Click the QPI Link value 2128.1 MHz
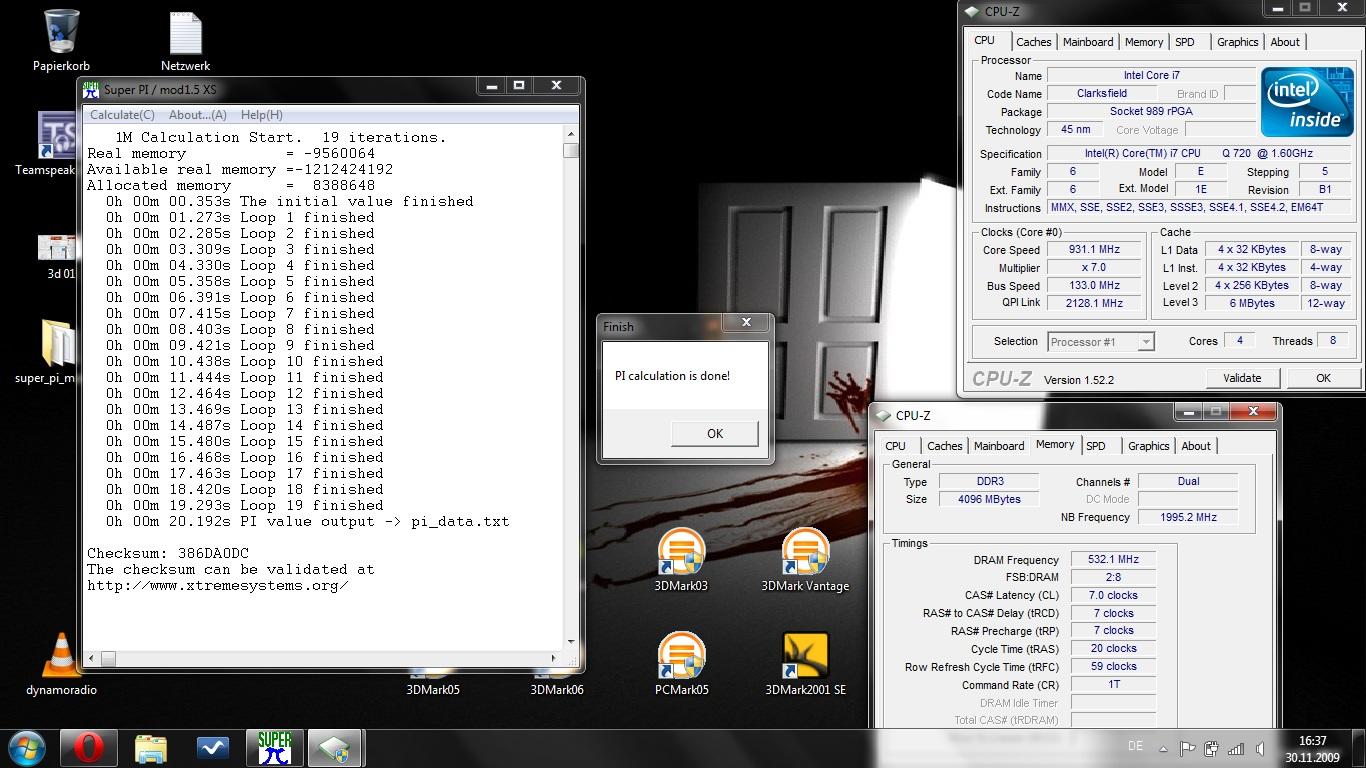1366x768 pixels. (x=1094, y=303)
